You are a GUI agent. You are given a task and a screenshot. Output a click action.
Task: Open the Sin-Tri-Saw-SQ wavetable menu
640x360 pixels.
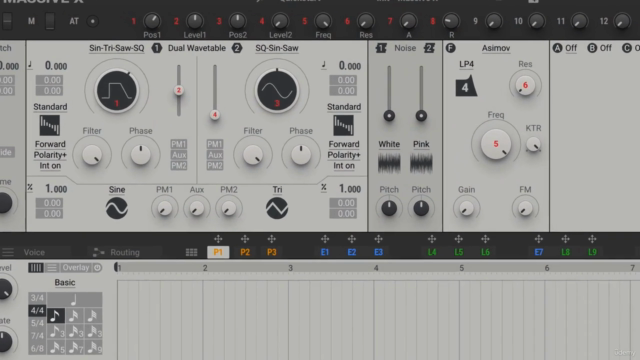coord(117,48)
